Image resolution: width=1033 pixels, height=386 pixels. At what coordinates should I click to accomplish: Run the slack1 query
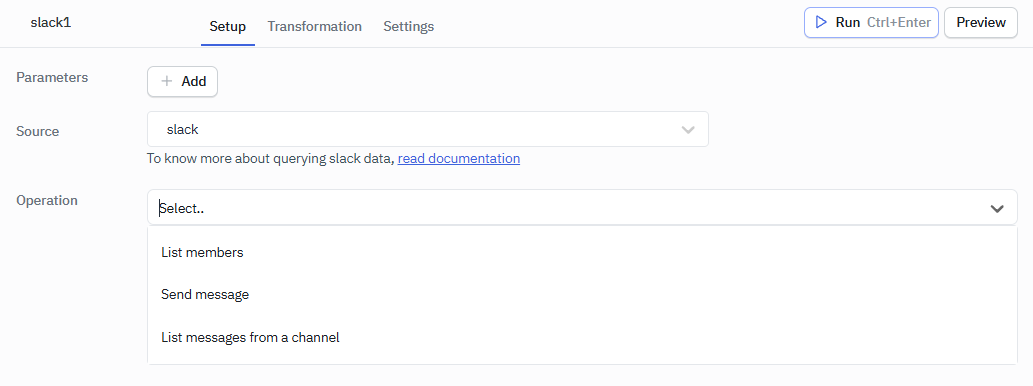pos(871,22)
